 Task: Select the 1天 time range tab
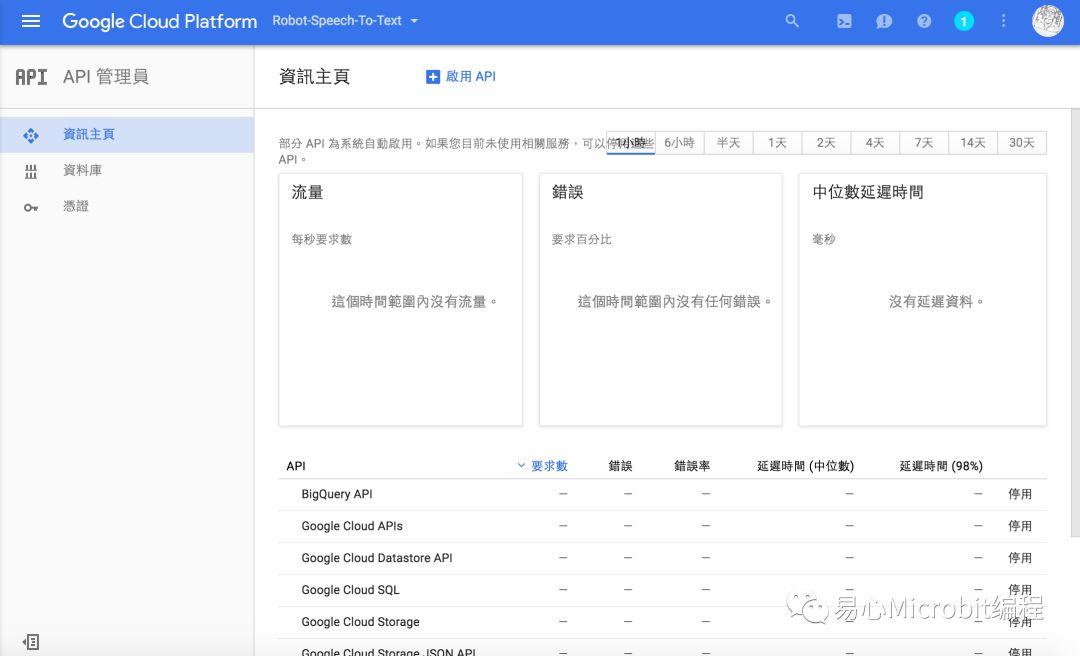[777, 143]
